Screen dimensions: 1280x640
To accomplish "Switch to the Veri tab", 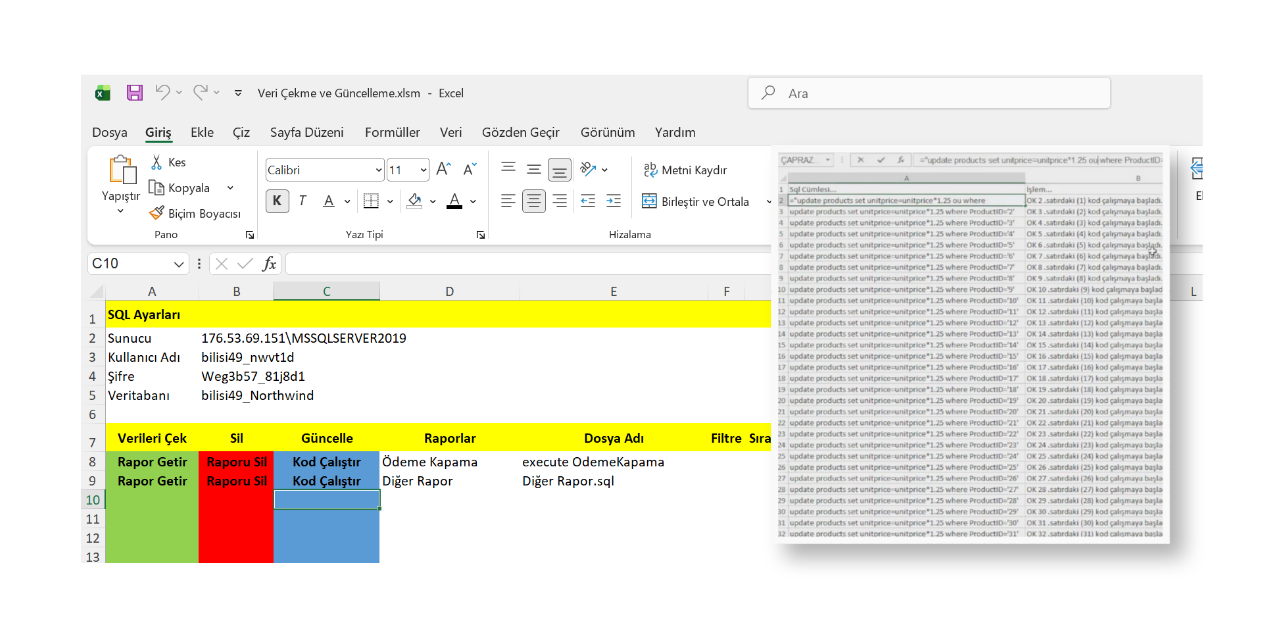I will pos(451,132).
